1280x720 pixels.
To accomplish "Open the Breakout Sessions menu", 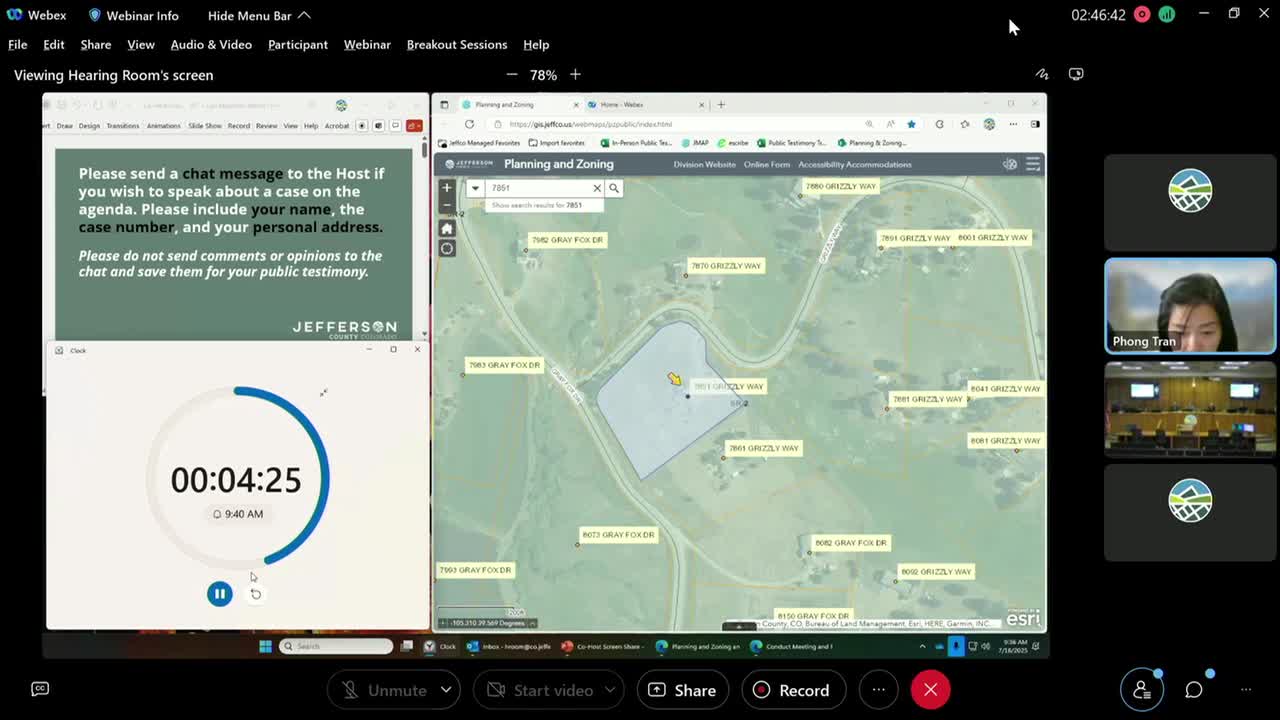I will pyautogui.click(x=456, y=44).
